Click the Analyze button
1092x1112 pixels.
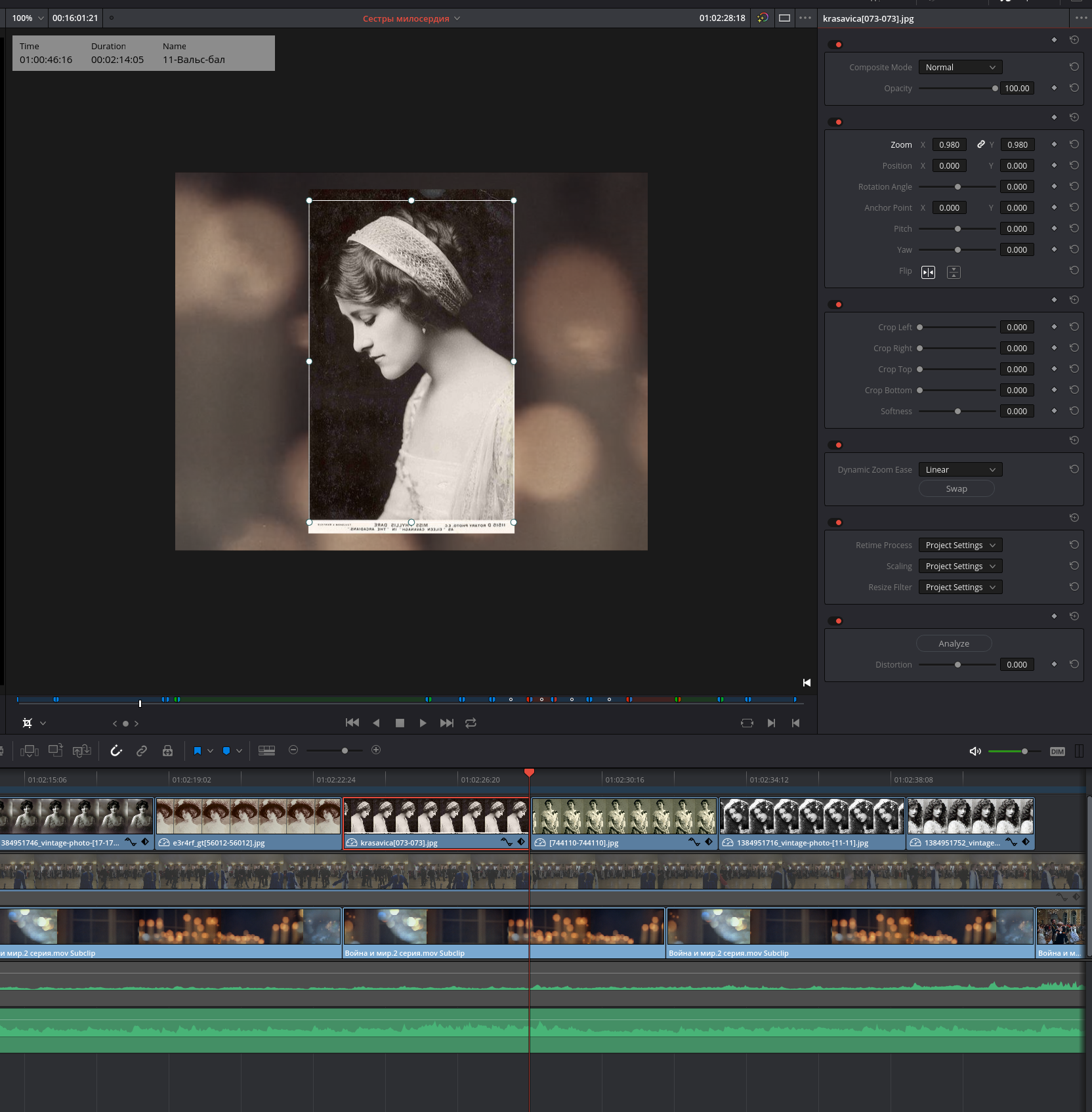pyautogui.click(x=954, y=643)
